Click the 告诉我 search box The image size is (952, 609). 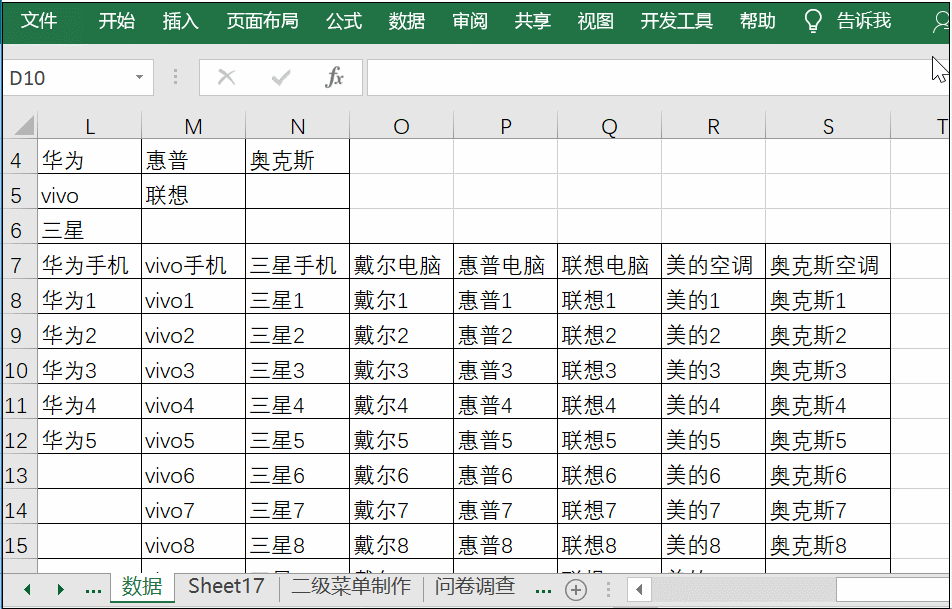tap(864, 21)
